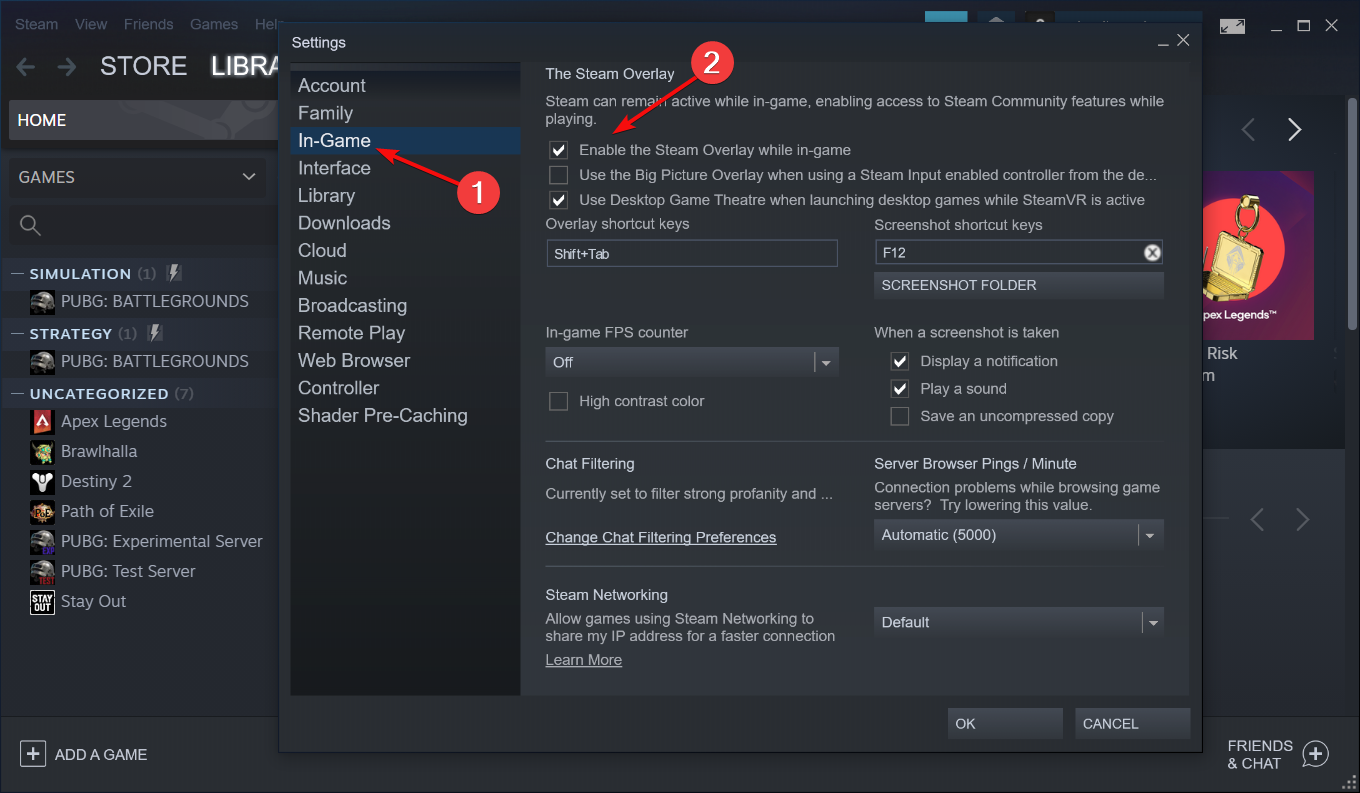Enable Big Picture Overlay for Steam Input controllers
Image resolution: width=1360 pixels, height=793 pixels.
[x=558, y=175]
